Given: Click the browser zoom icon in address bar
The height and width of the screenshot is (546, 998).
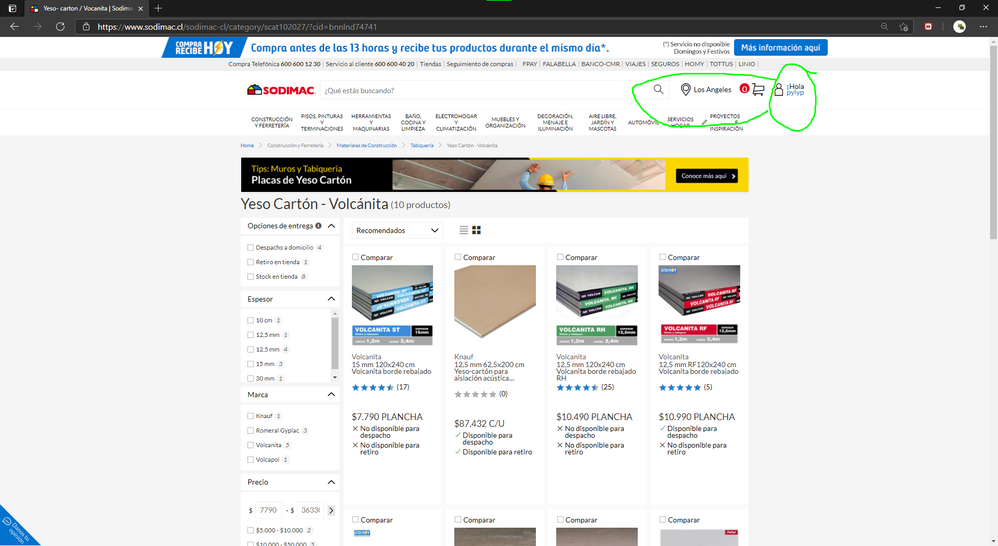Looking at the screenshot, I should (884, 27).
